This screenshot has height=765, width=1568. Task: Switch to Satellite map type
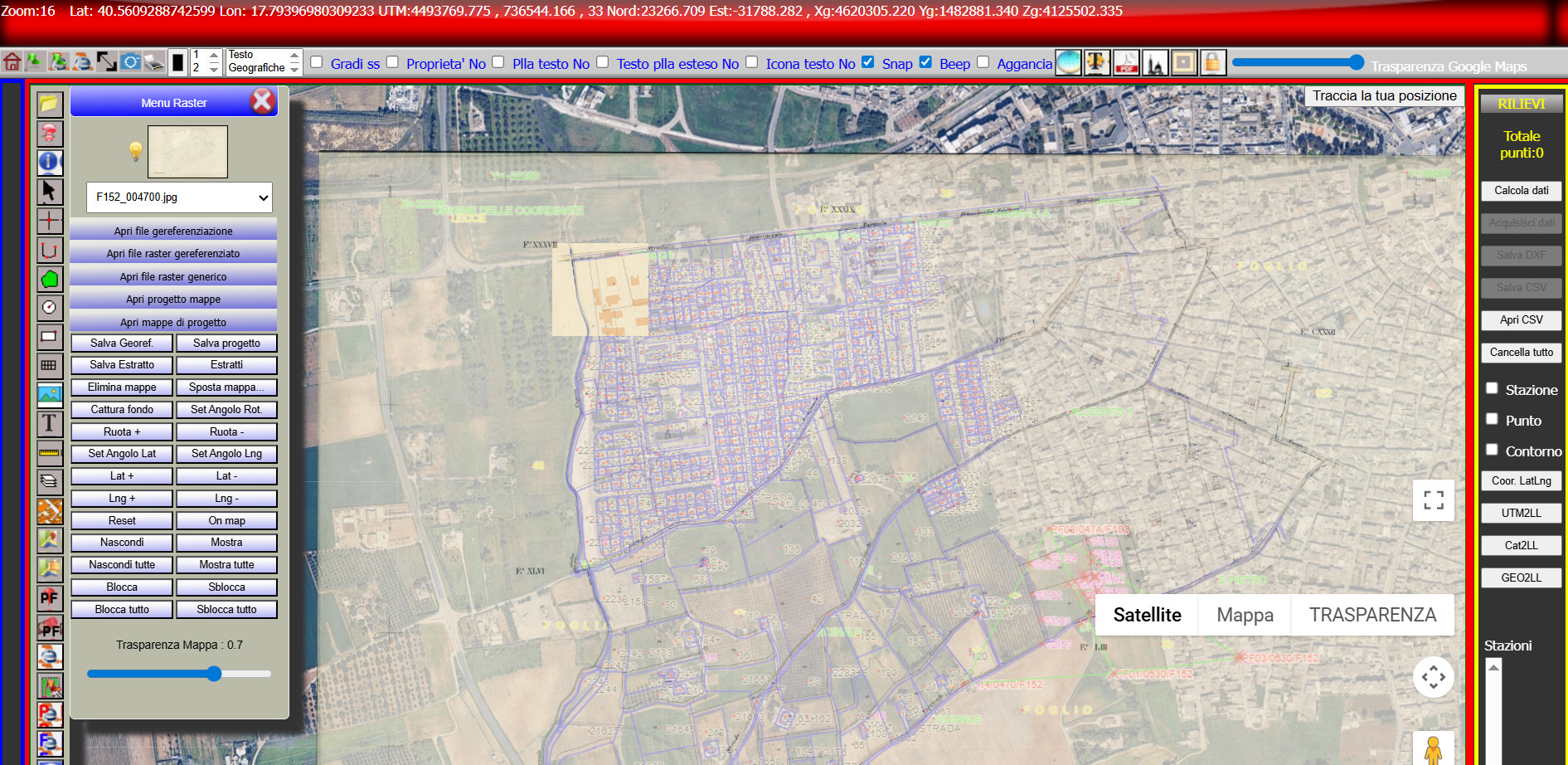[x=1147, y=615]
